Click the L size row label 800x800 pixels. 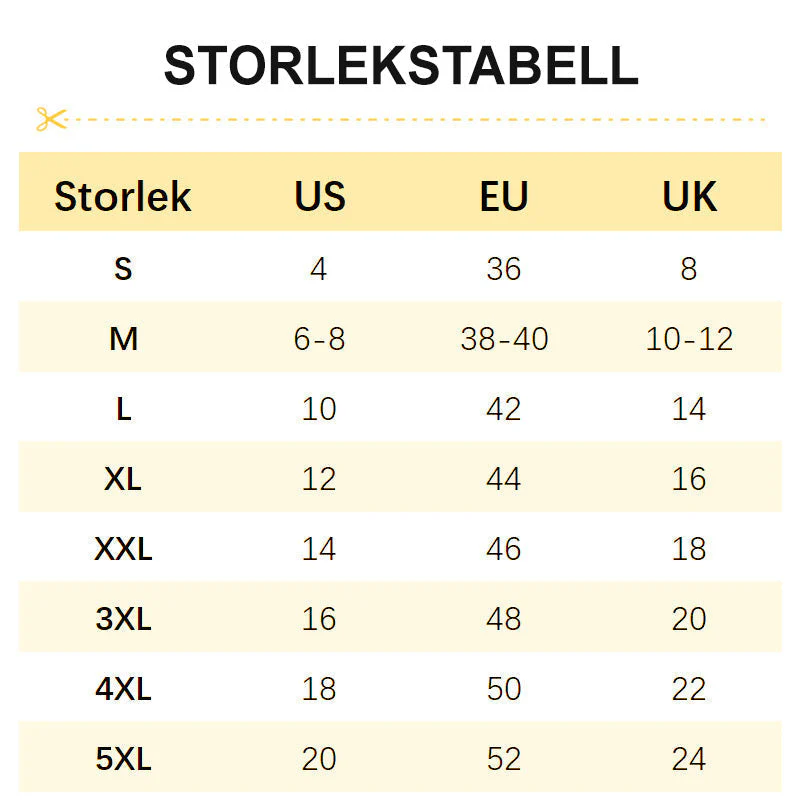123,409
